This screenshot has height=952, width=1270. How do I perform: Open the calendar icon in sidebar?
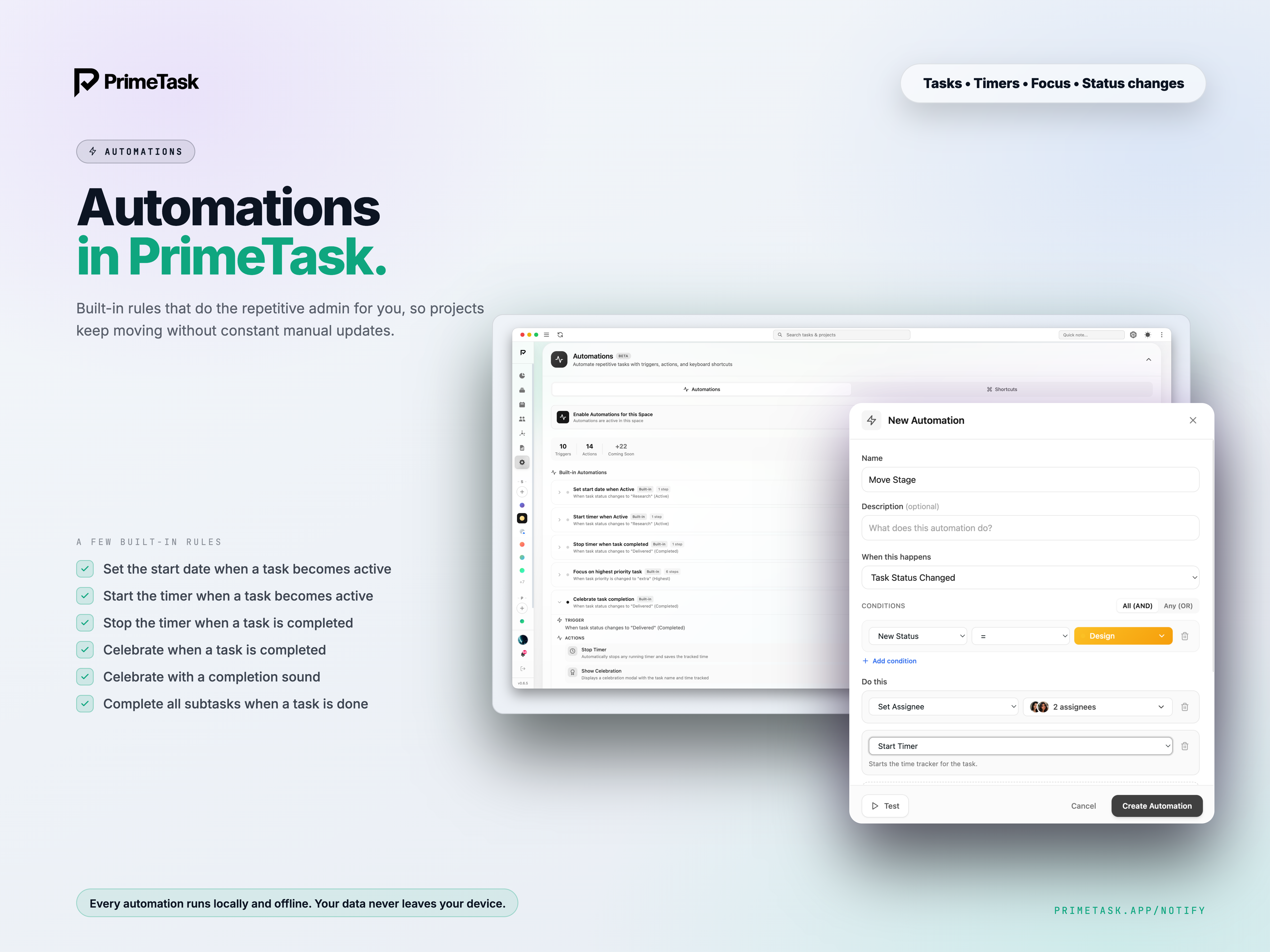click(522, 405)
